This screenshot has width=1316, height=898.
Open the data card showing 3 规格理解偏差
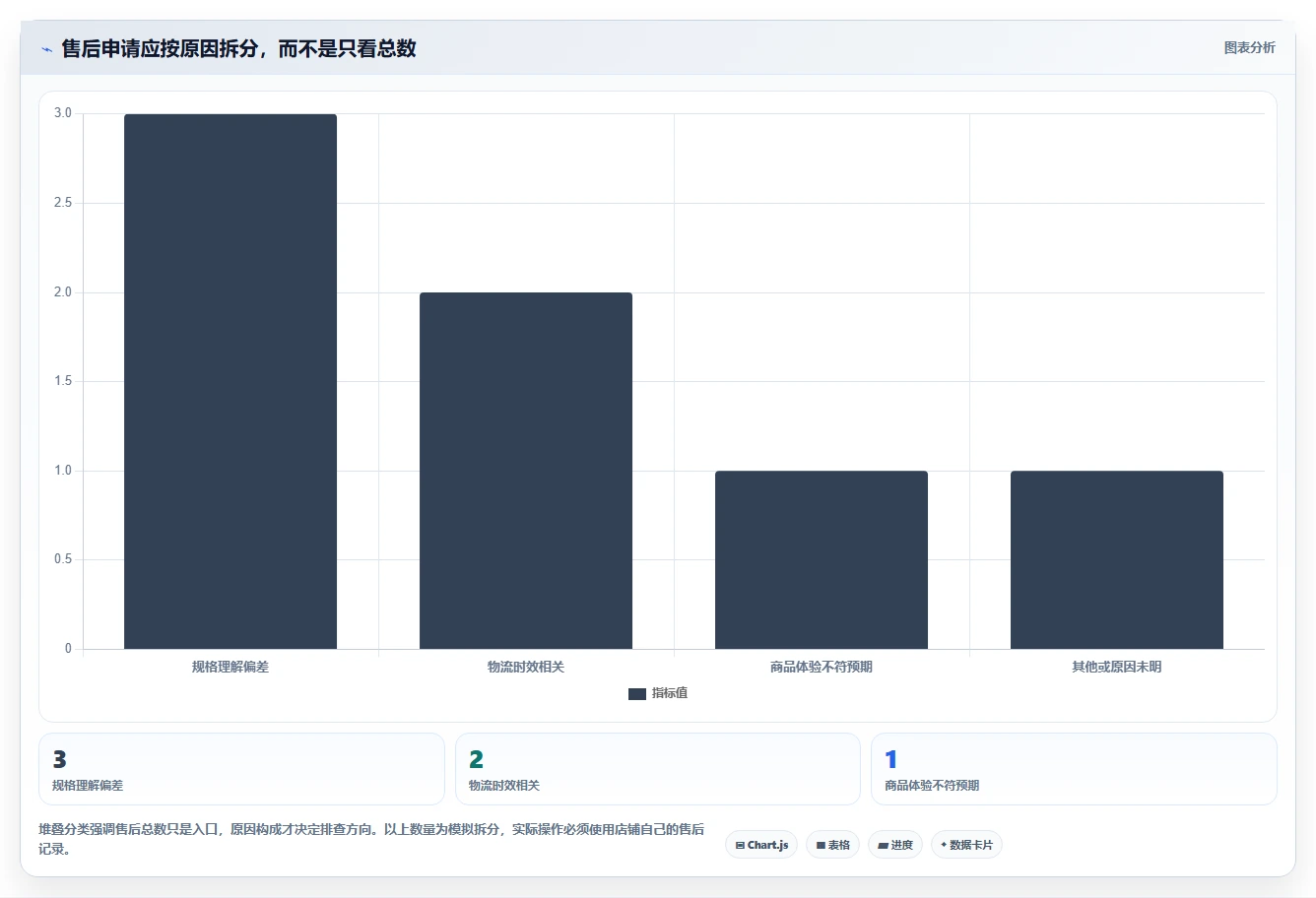241,769
